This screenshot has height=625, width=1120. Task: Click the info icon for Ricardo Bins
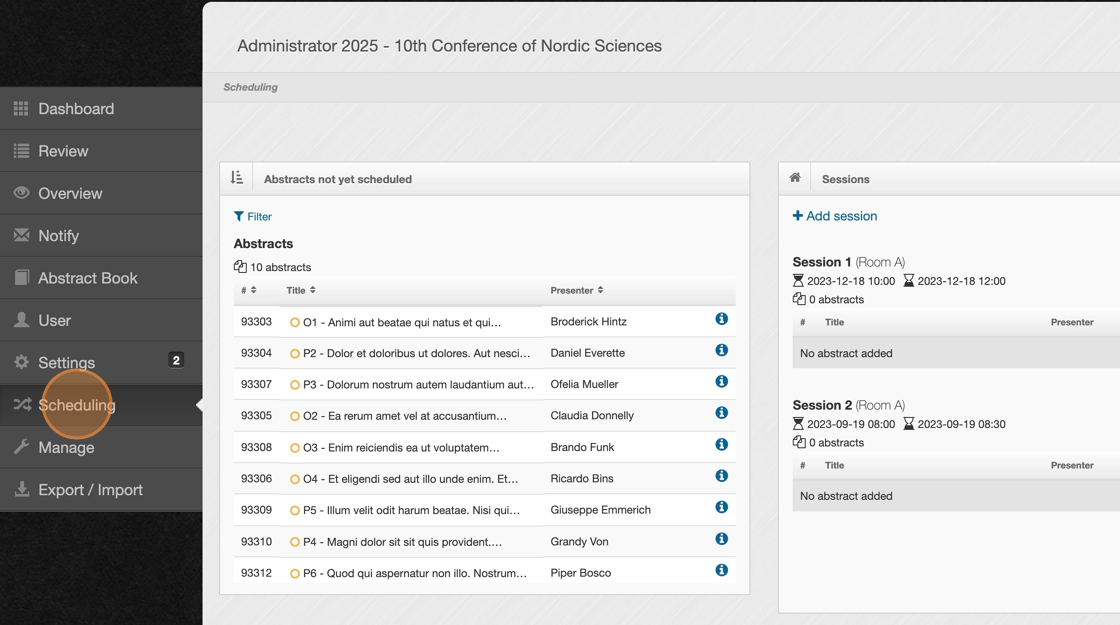(721, 476)
